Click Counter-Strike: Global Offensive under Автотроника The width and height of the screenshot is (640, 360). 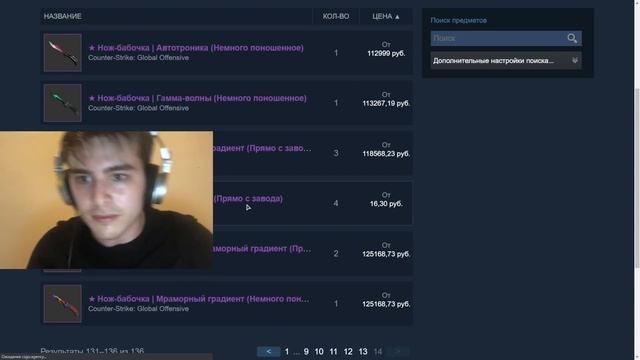pyautogui.click(x=138, y=58)
